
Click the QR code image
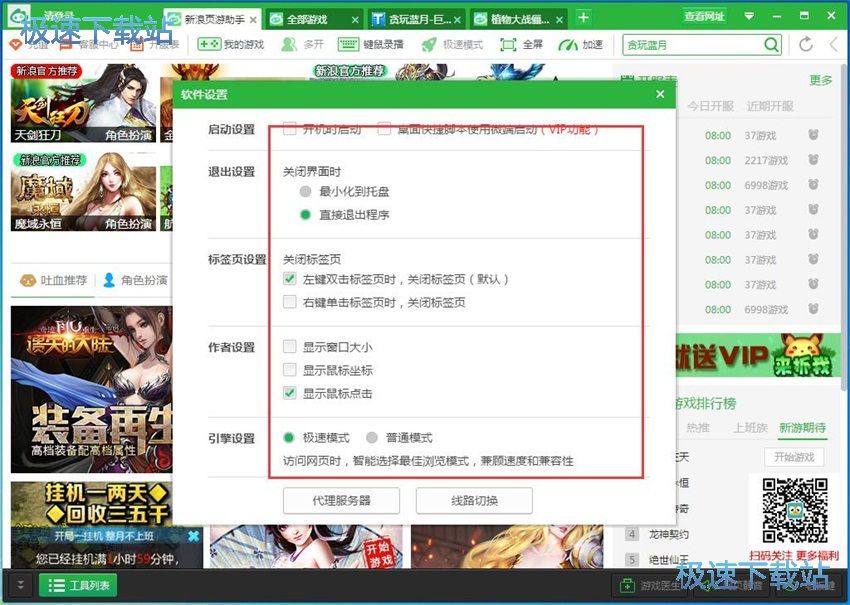pyautogui.click(x=795, y=510)
